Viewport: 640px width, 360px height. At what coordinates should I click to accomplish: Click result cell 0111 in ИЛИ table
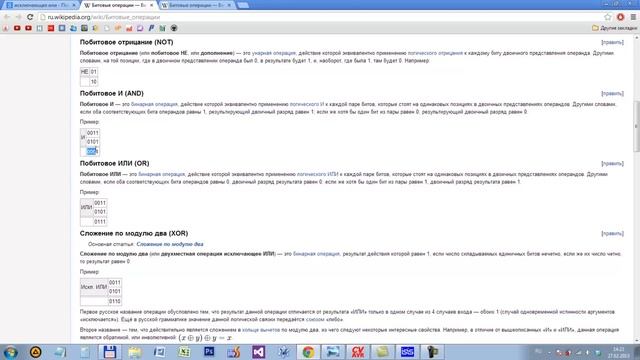pos(100,222)
